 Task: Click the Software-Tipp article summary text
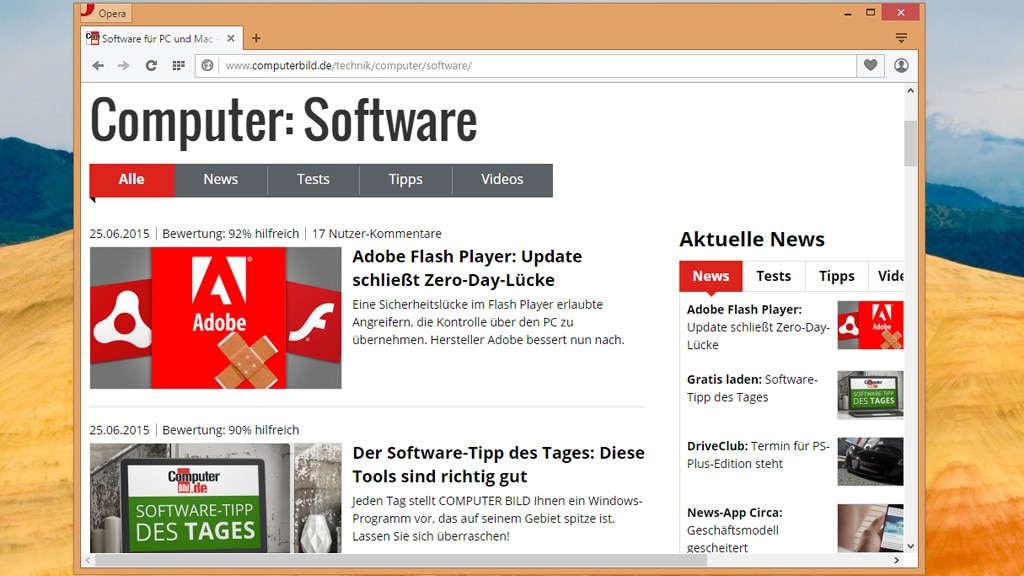[x=498, y=519]
